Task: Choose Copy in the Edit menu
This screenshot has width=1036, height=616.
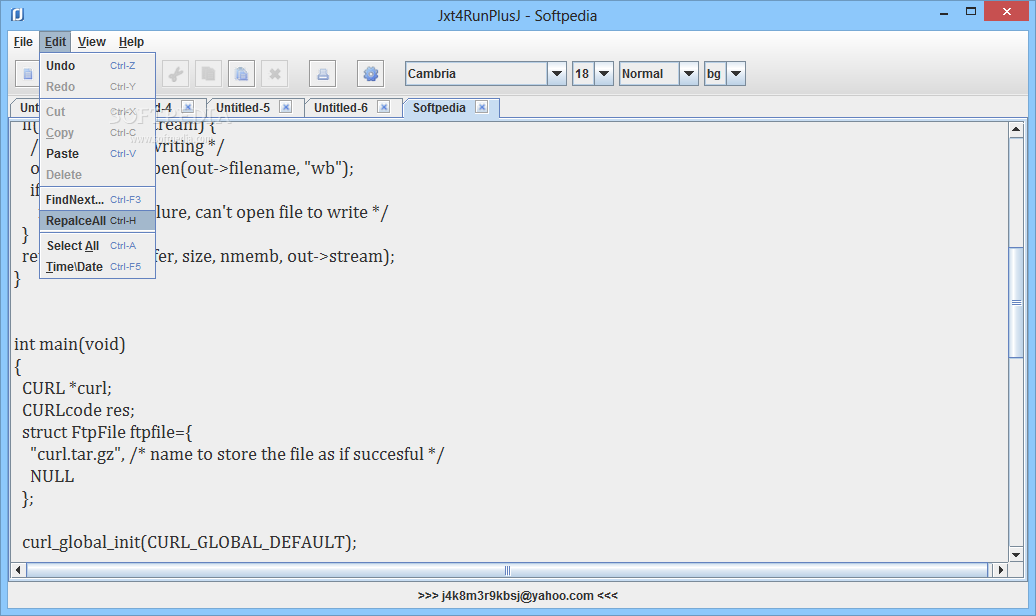Action: point(97,133)
